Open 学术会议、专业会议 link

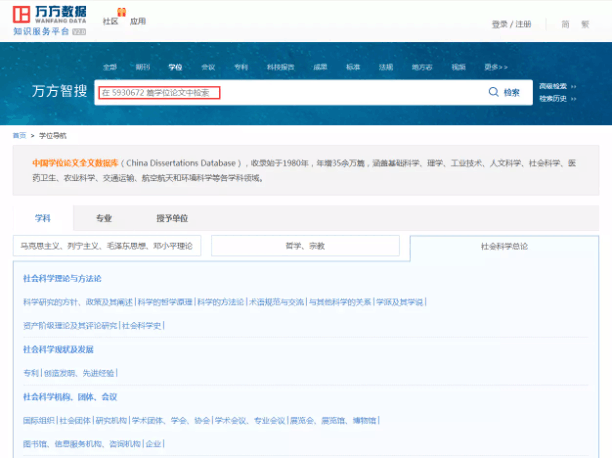[x=250, y=421]
